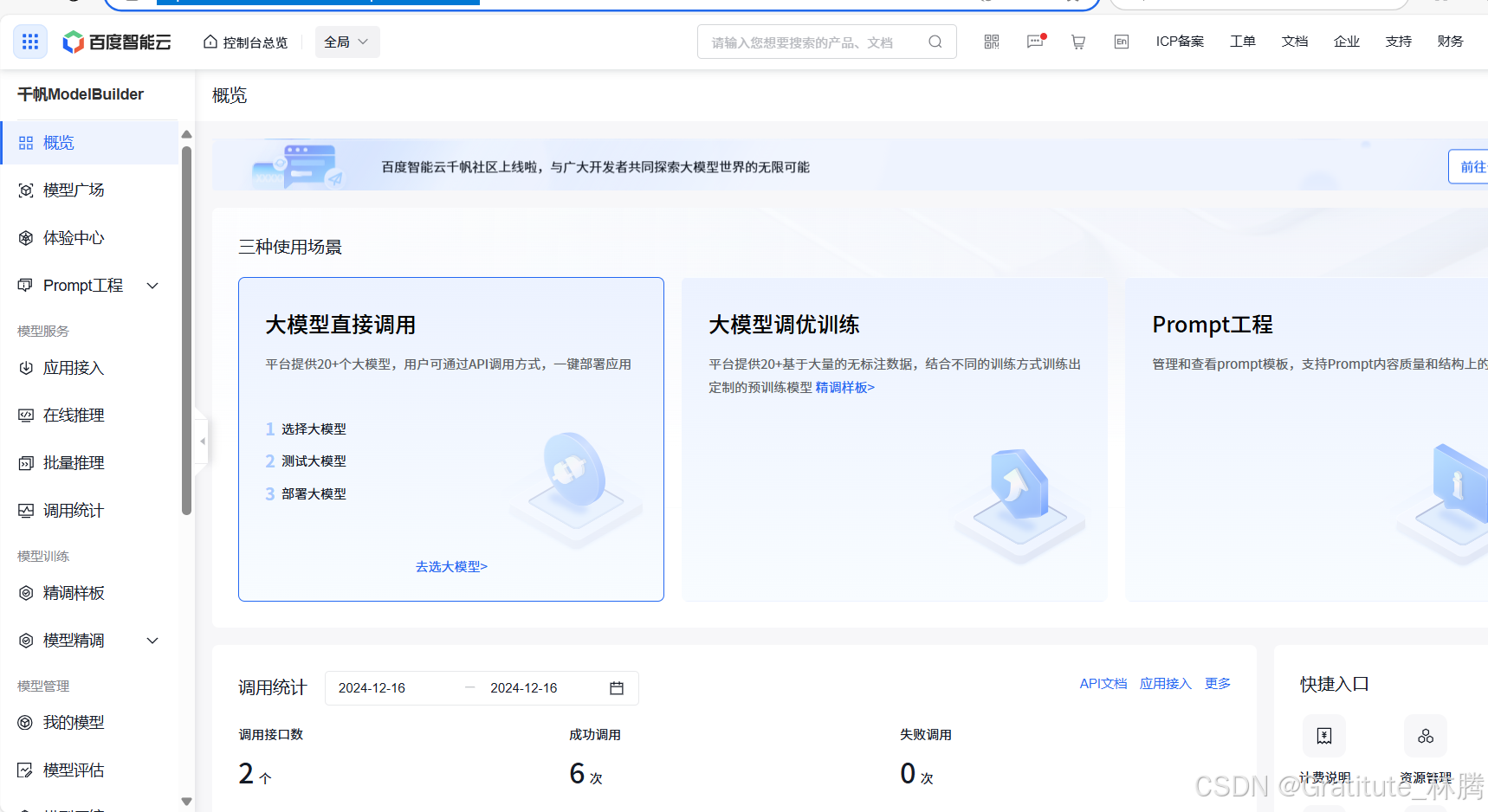This screenshot has height=812, width=1488.
Task: Click the 概览 sidebar grid icon
Action: click(26, 143)
